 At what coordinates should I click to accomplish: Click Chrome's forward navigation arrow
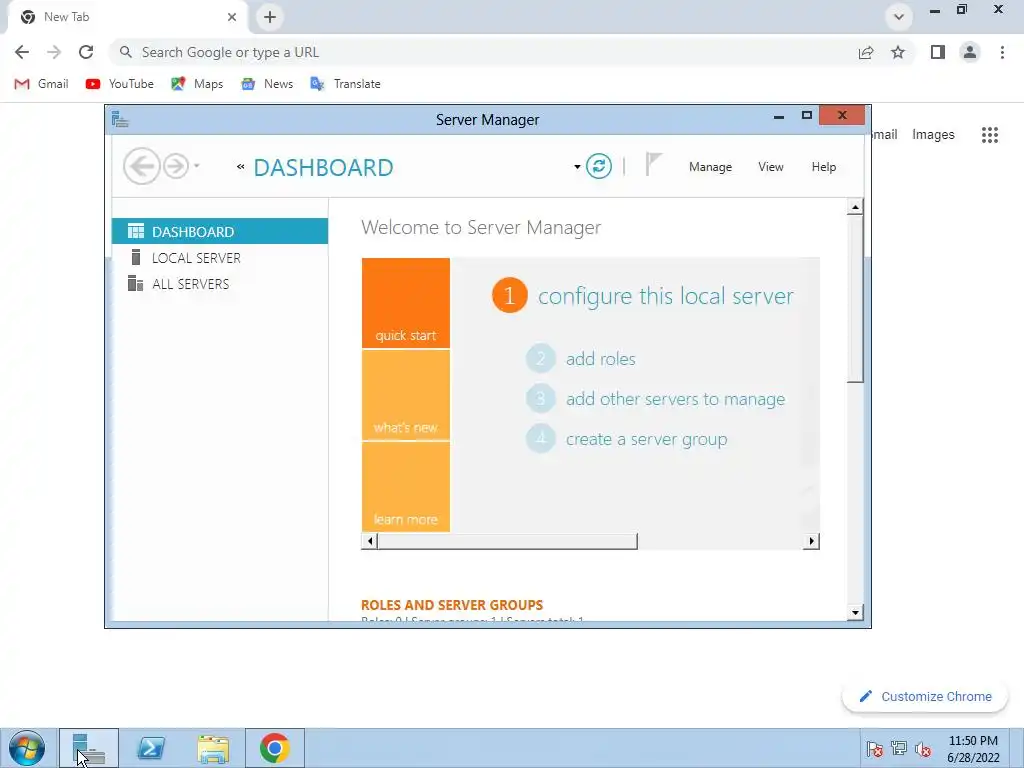tap(54, 52)
